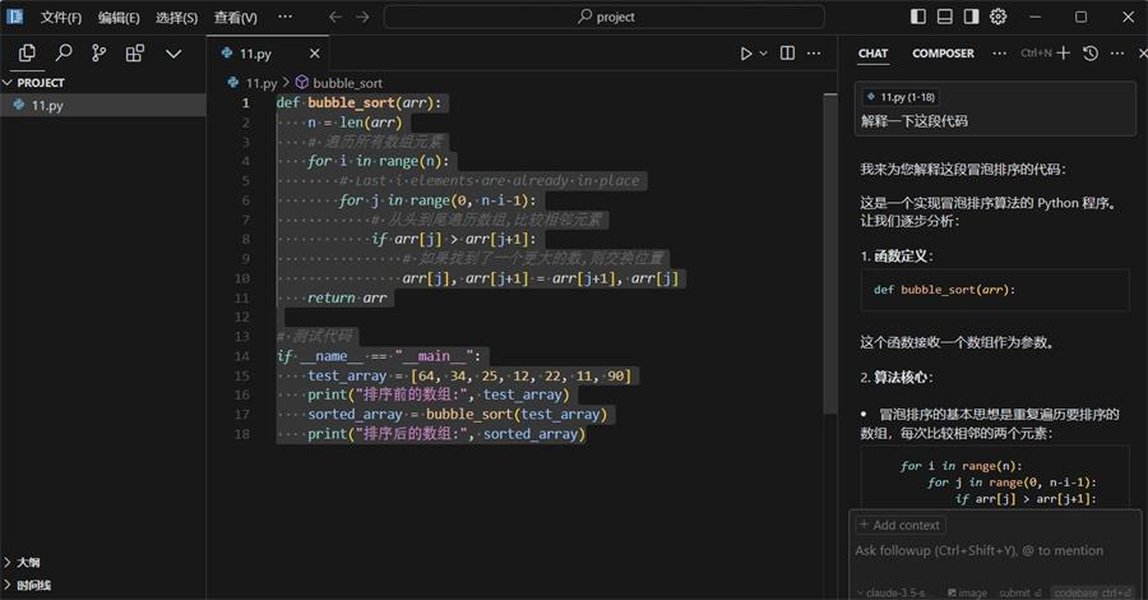1148x600 pixels.
Task: Click the Split Editor icon above the code
Action: 786,53
